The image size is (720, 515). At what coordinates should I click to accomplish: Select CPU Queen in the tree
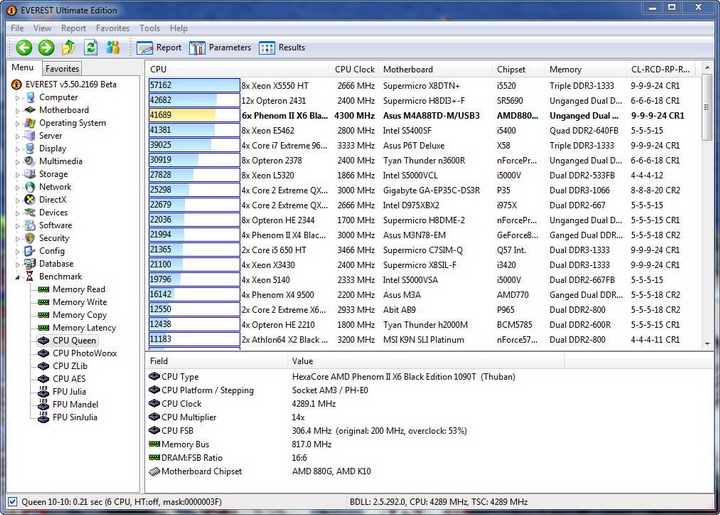click(67, 341)
